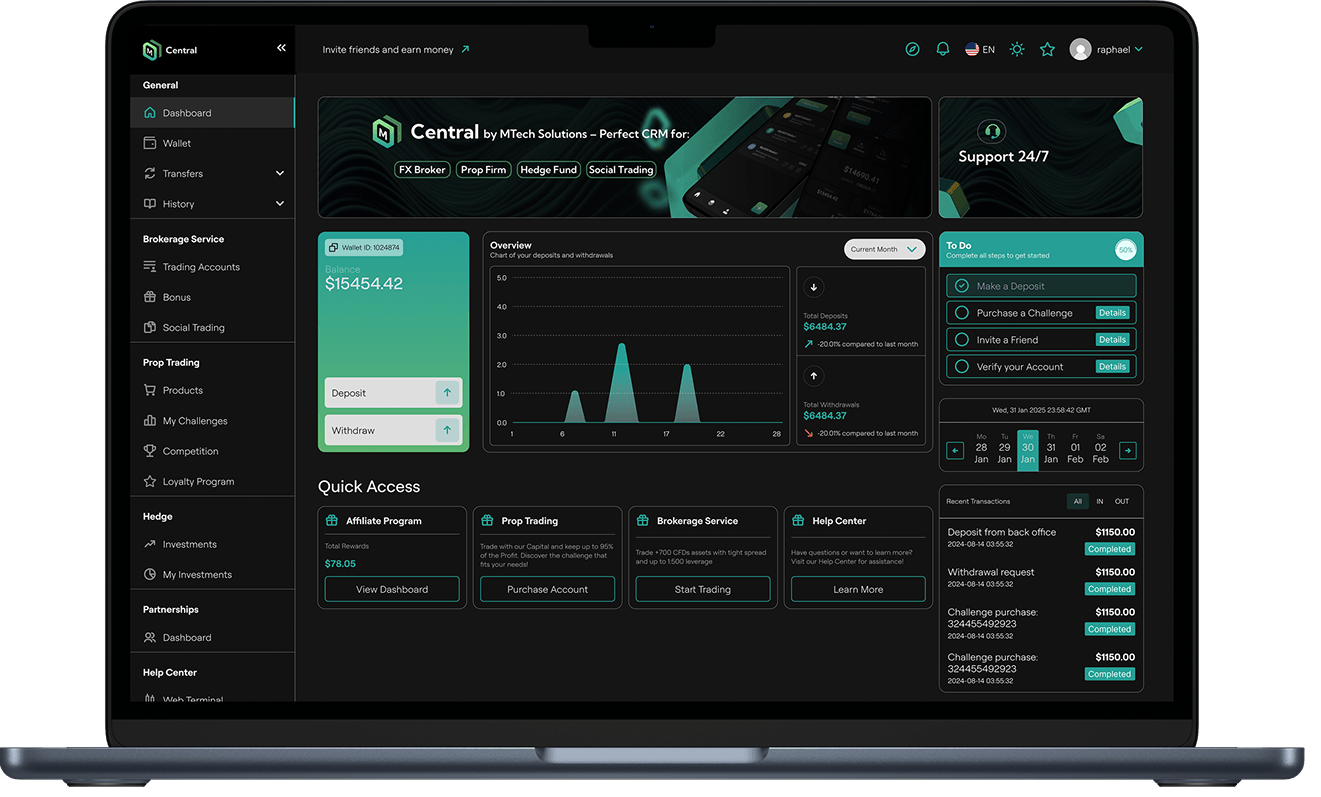
Task: Go to Dashboard under General
Action: click(212, 113)
